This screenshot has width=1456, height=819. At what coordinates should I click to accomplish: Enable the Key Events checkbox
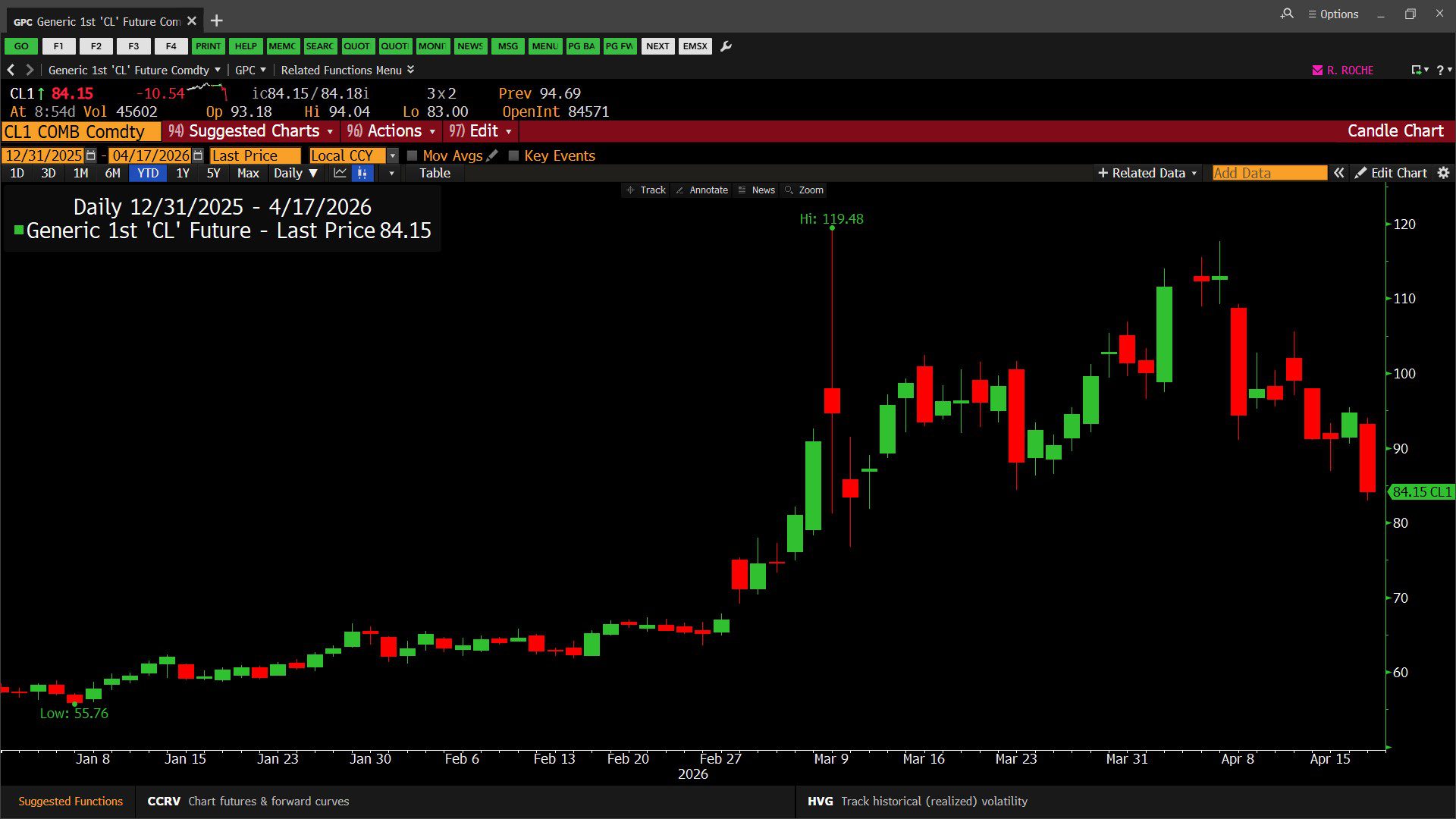point(513,155)
